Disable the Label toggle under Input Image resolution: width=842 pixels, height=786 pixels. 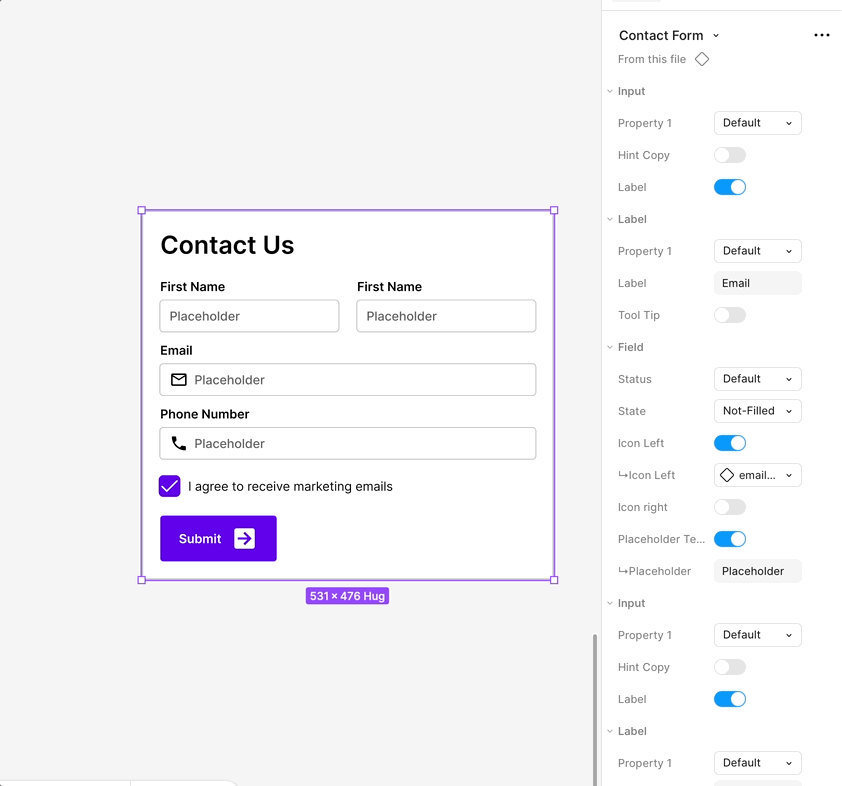coord(729,187)
